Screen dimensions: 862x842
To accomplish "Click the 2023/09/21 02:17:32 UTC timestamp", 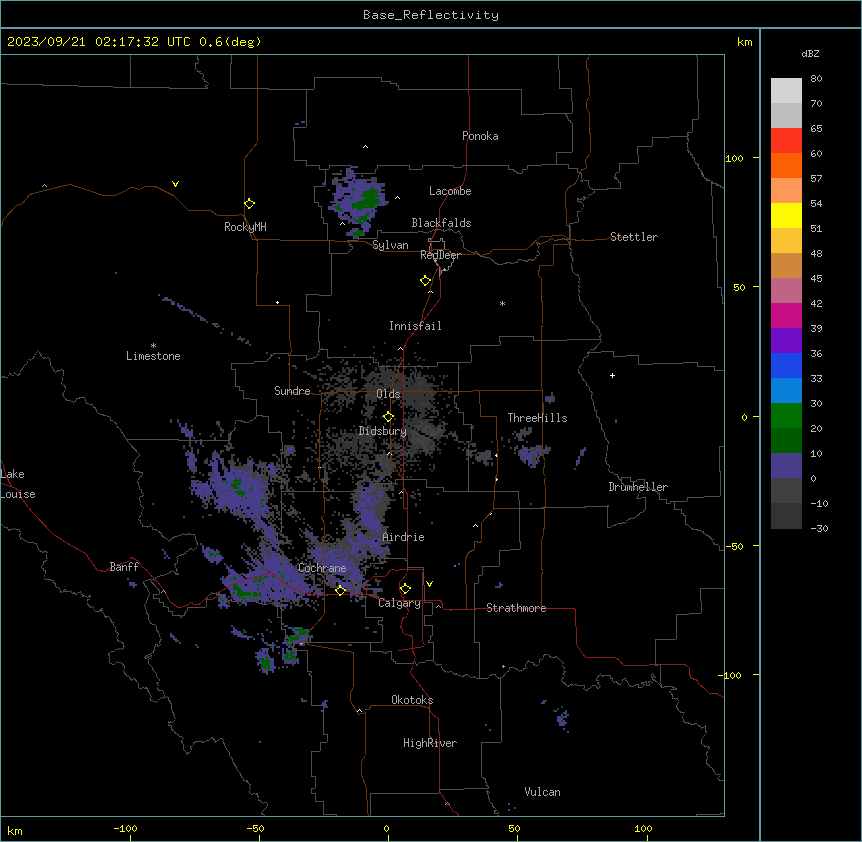I will tap(99, 42).
